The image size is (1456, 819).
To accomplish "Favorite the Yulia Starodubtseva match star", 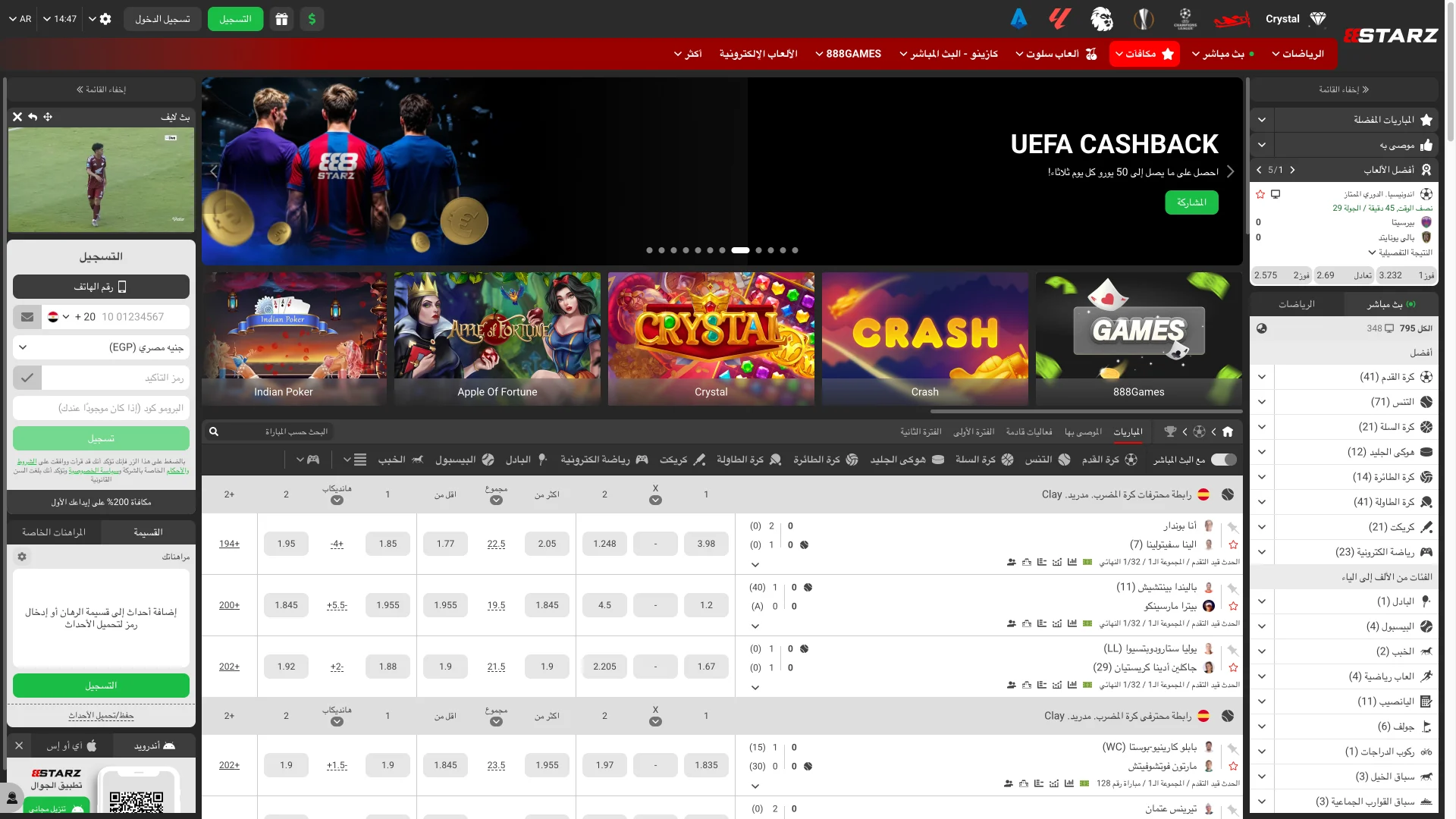I will [1233, 667].
